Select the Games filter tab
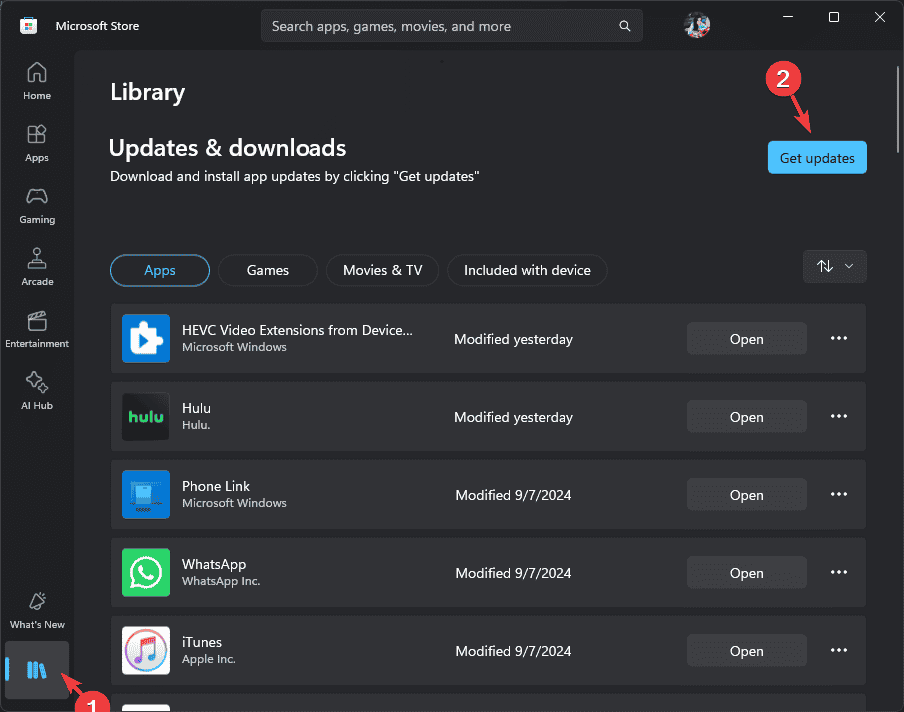The height and width of the screenshot is (712, 904). (x=268, y=270)
